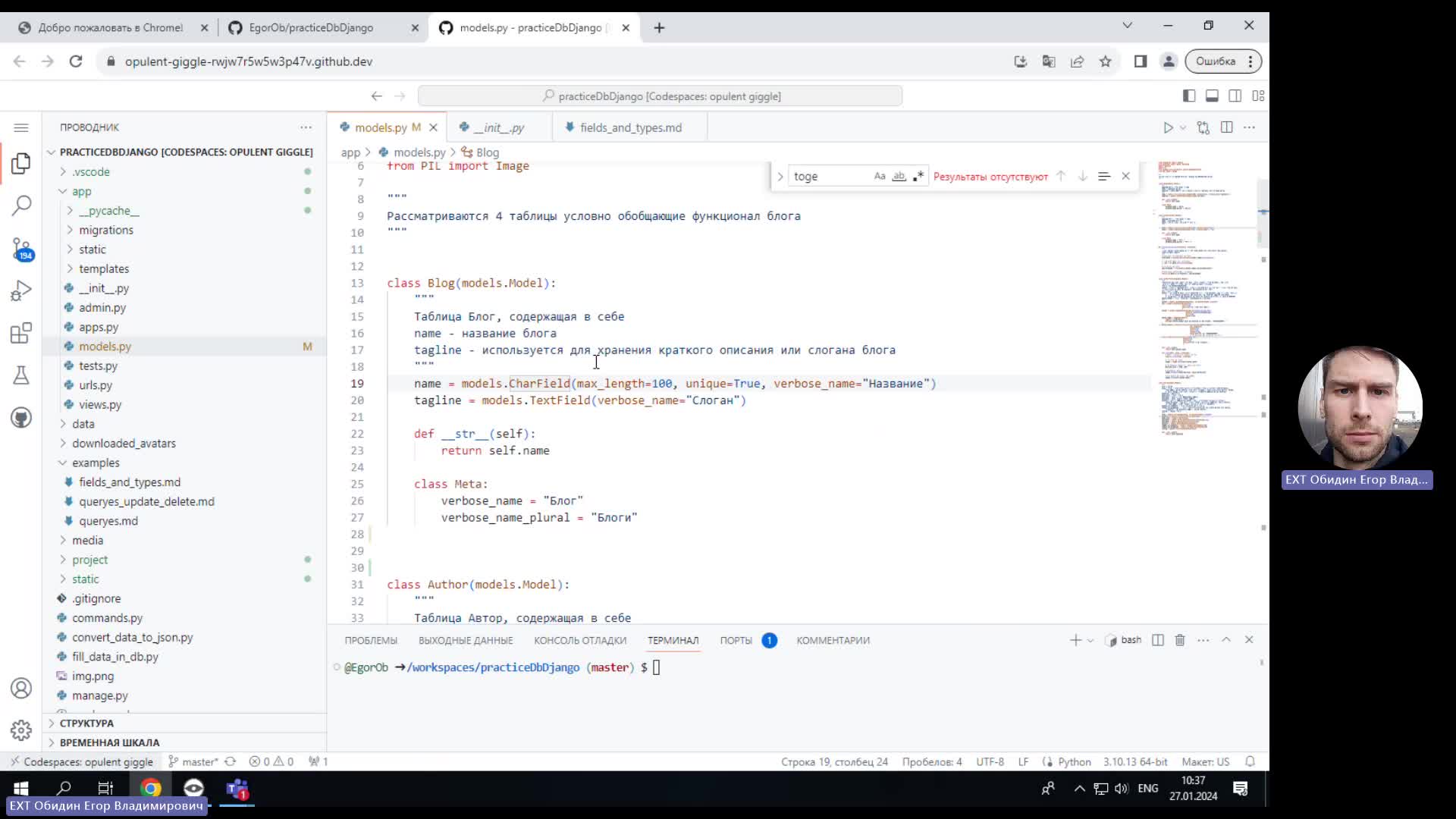
Task: Open terminal launch profile dropdown
Action: point(1090,640)
